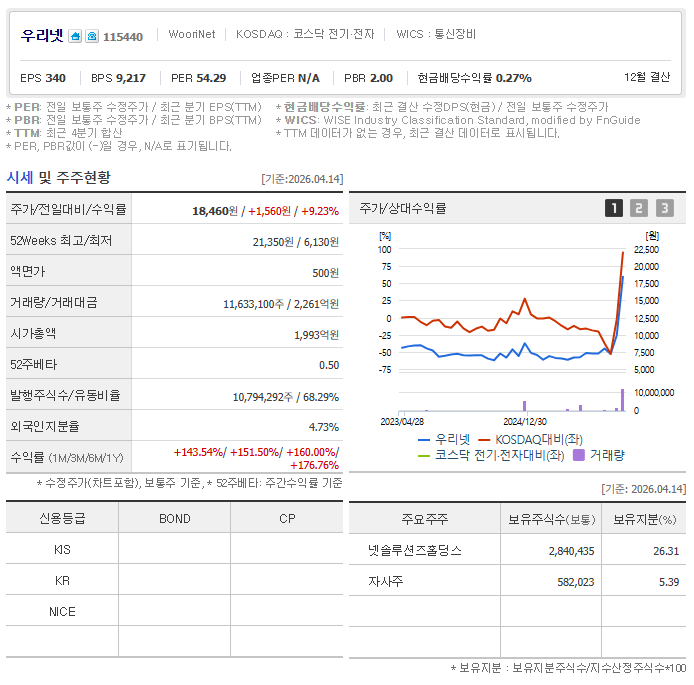694x685 pixels.
Task: Select 업종PER N/A value
Action: [285, 78]
